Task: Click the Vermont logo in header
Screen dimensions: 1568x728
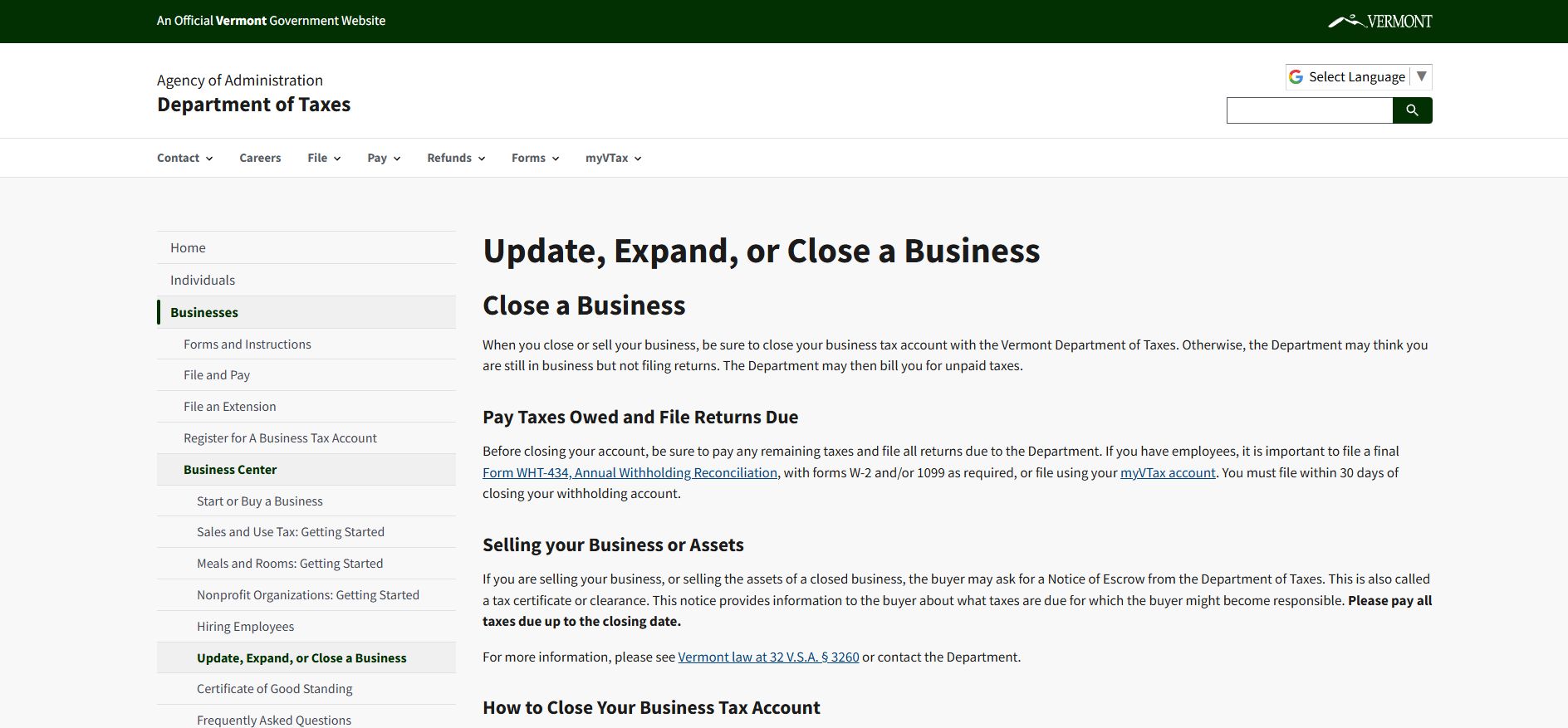Action: (x=1379, y=21)
